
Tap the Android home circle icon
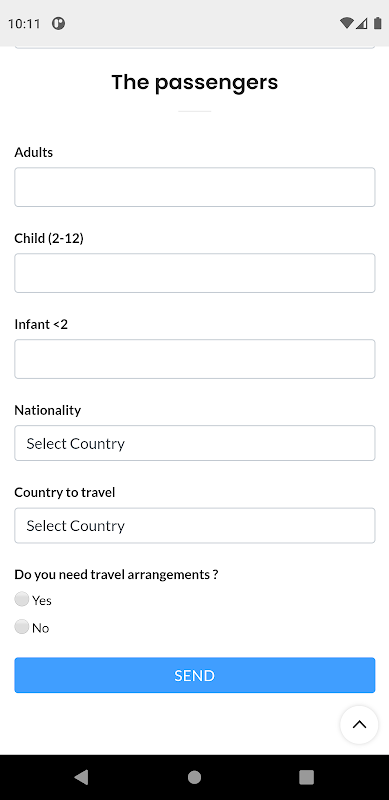[x=194, y=777]
